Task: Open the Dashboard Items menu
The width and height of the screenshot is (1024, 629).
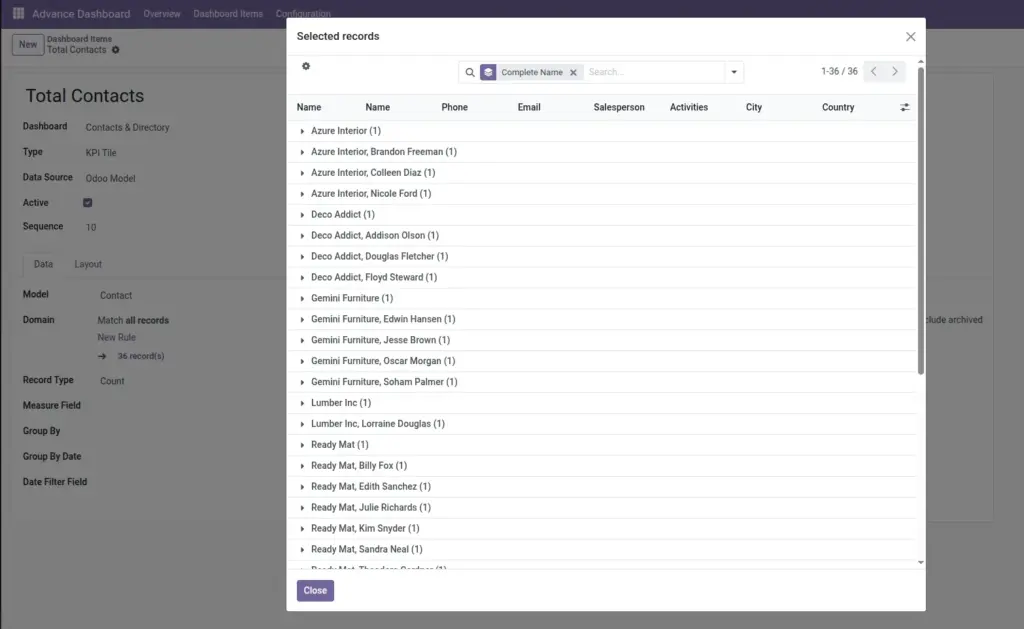Action: coord(228,14)
